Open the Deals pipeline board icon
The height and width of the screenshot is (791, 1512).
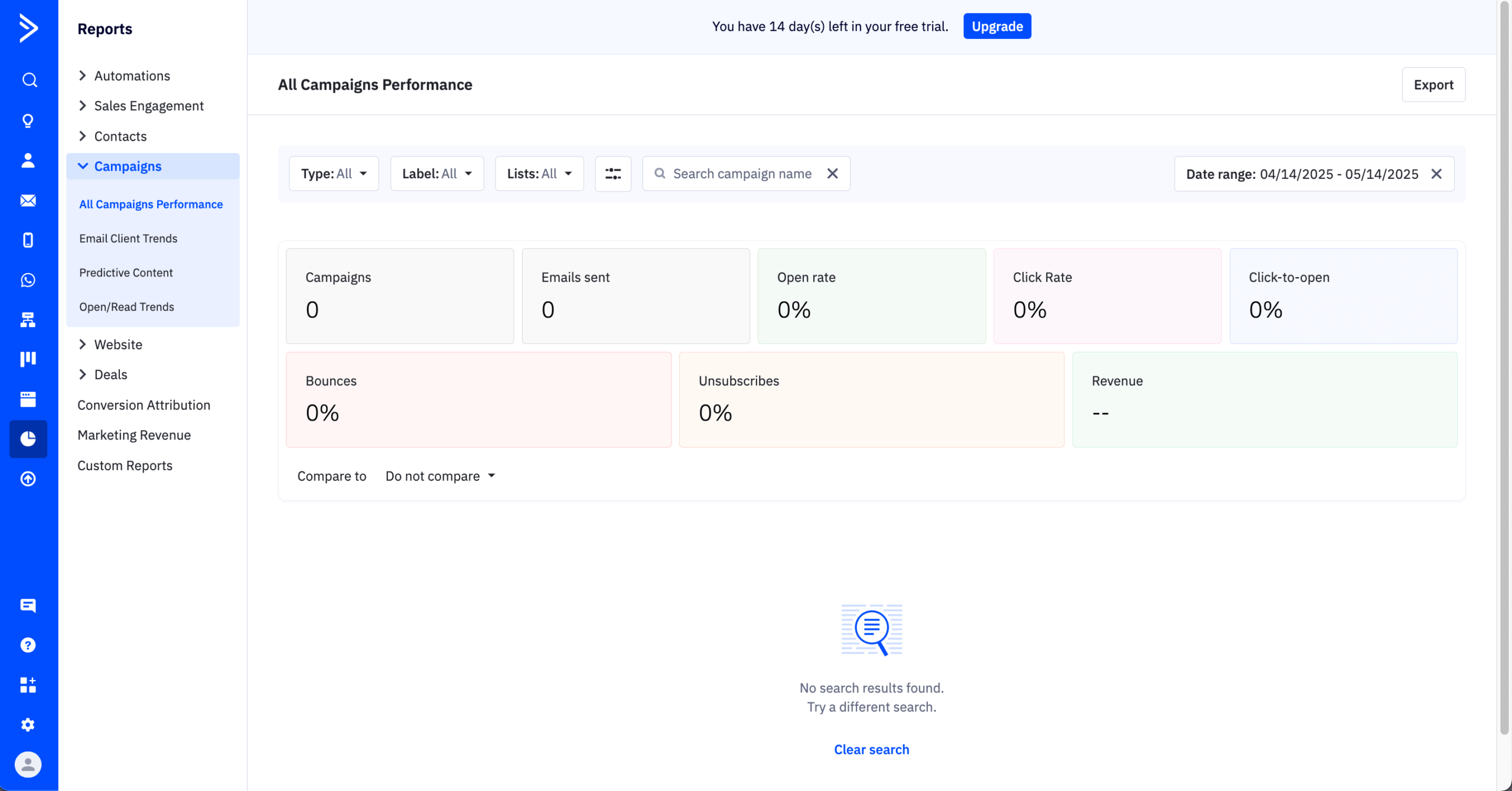(28, 359)
